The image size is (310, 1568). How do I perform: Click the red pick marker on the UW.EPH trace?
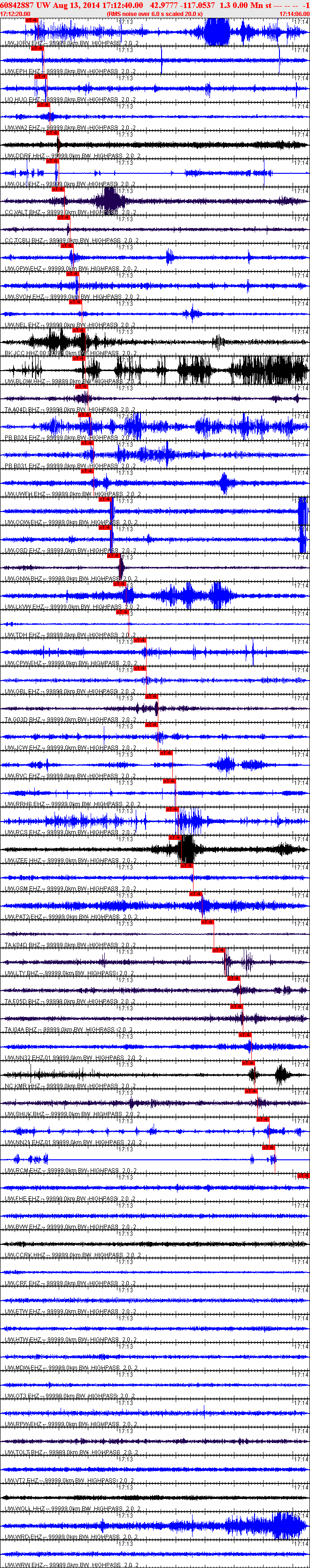[x=37, y=48]
